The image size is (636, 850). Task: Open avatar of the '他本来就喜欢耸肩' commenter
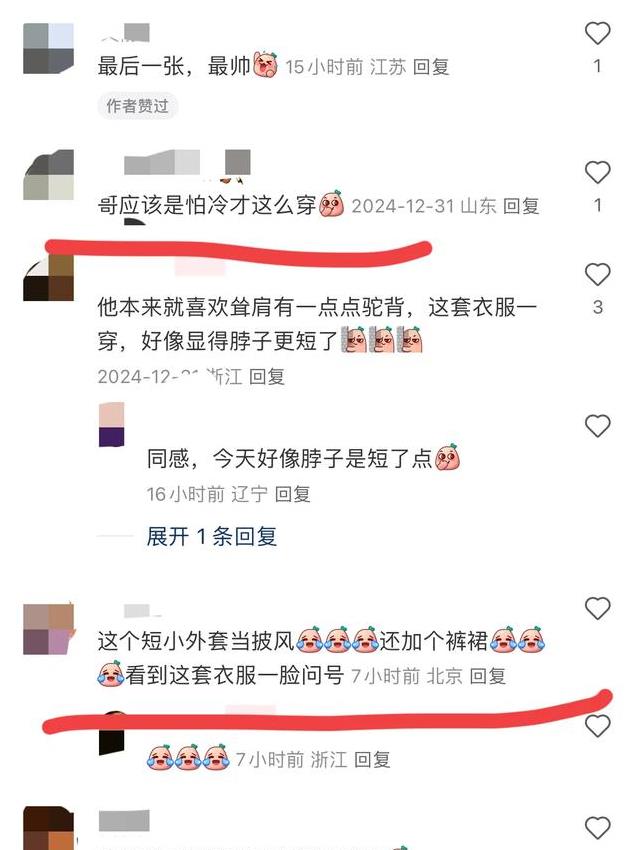pyautogui.click(x=48, y=278)
